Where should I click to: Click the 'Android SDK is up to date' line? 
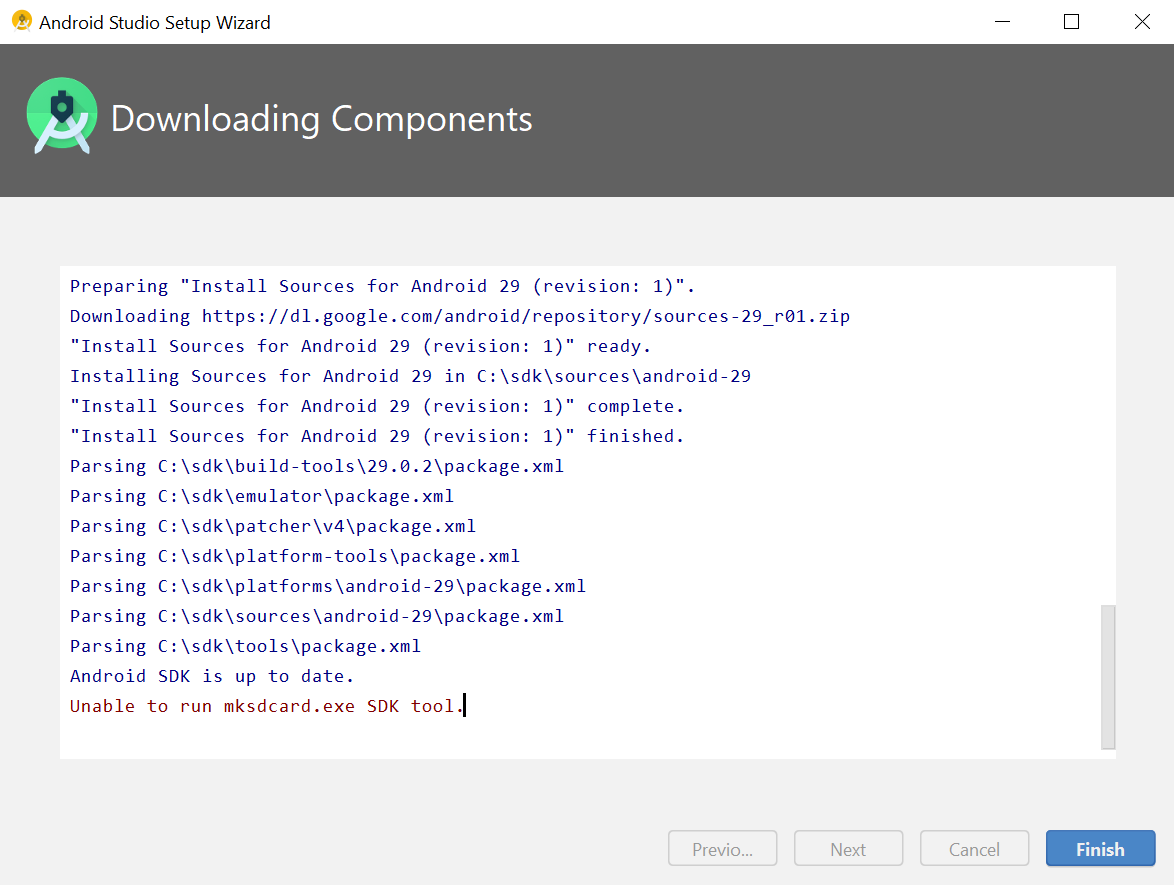pos(212,676)
